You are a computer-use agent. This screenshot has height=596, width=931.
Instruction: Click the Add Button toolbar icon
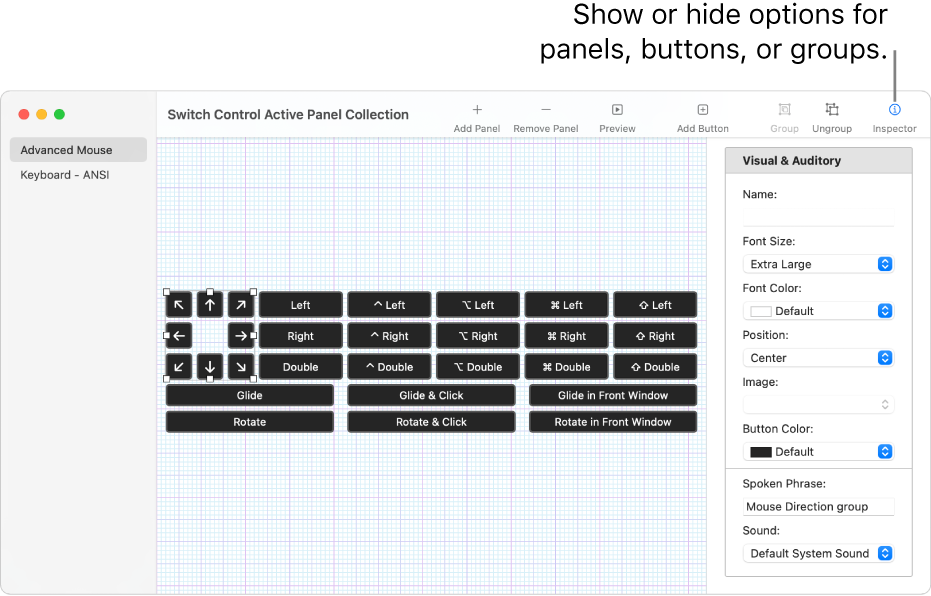702,110
